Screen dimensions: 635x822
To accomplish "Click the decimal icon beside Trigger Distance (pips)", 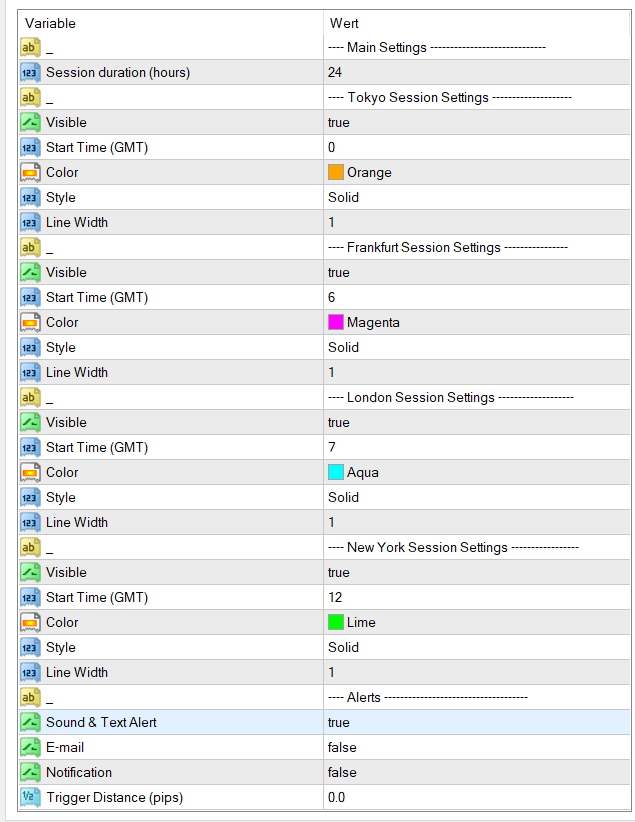I will click(30, 797).
